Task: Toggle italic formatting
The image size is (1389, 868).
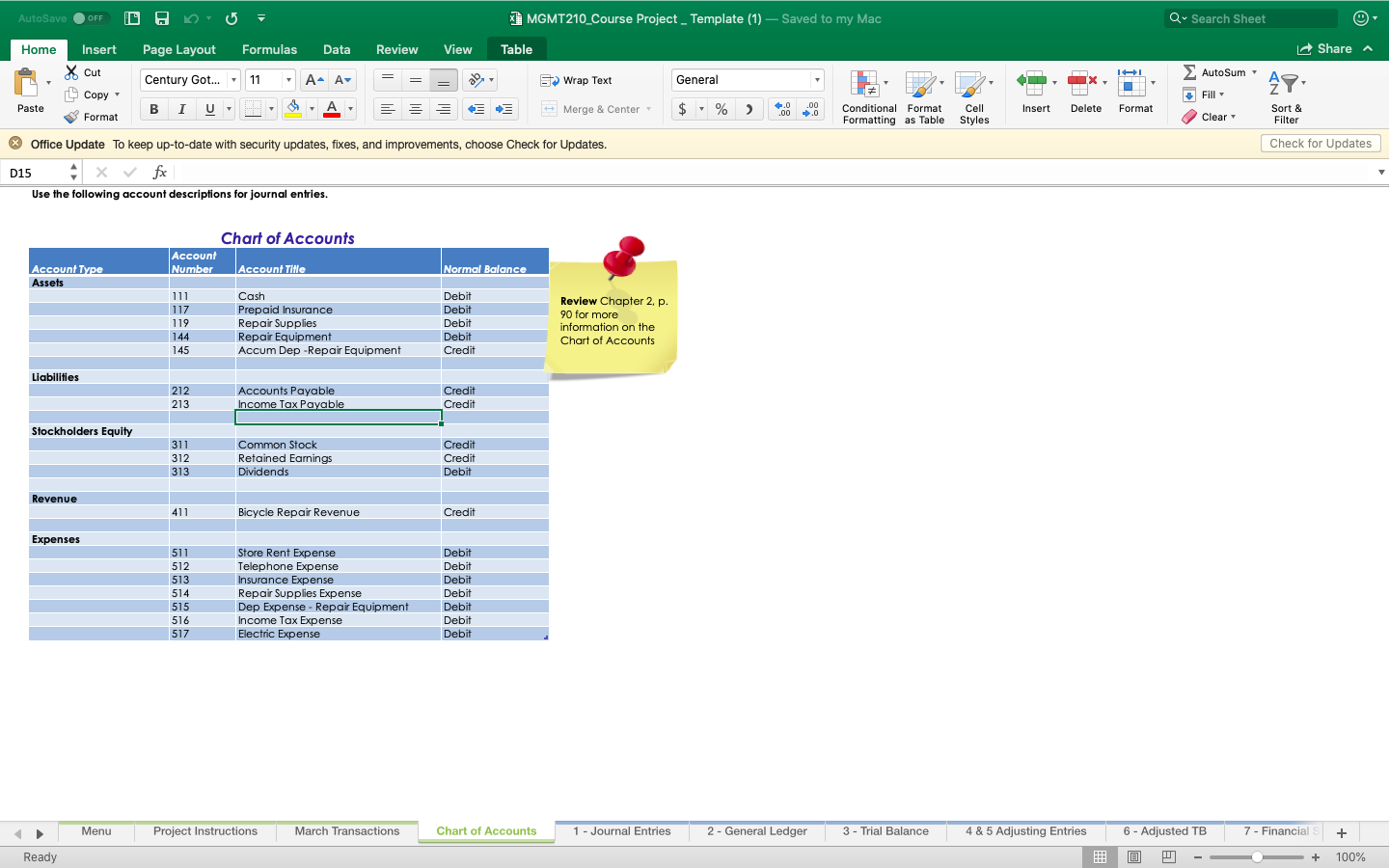Action: point(180,108)
